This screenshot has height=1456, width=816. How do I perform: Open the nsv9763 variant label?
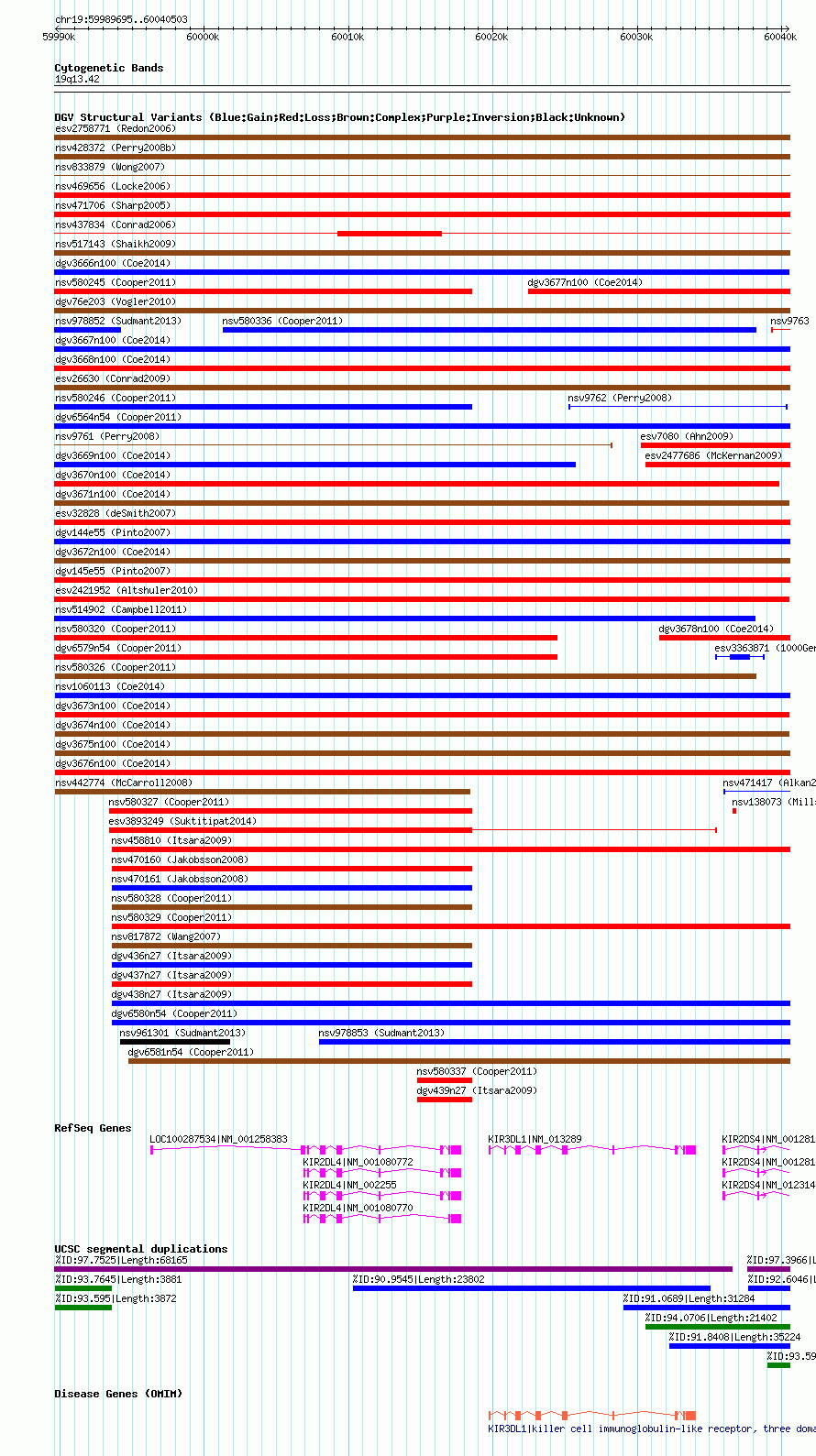(789, 321)
